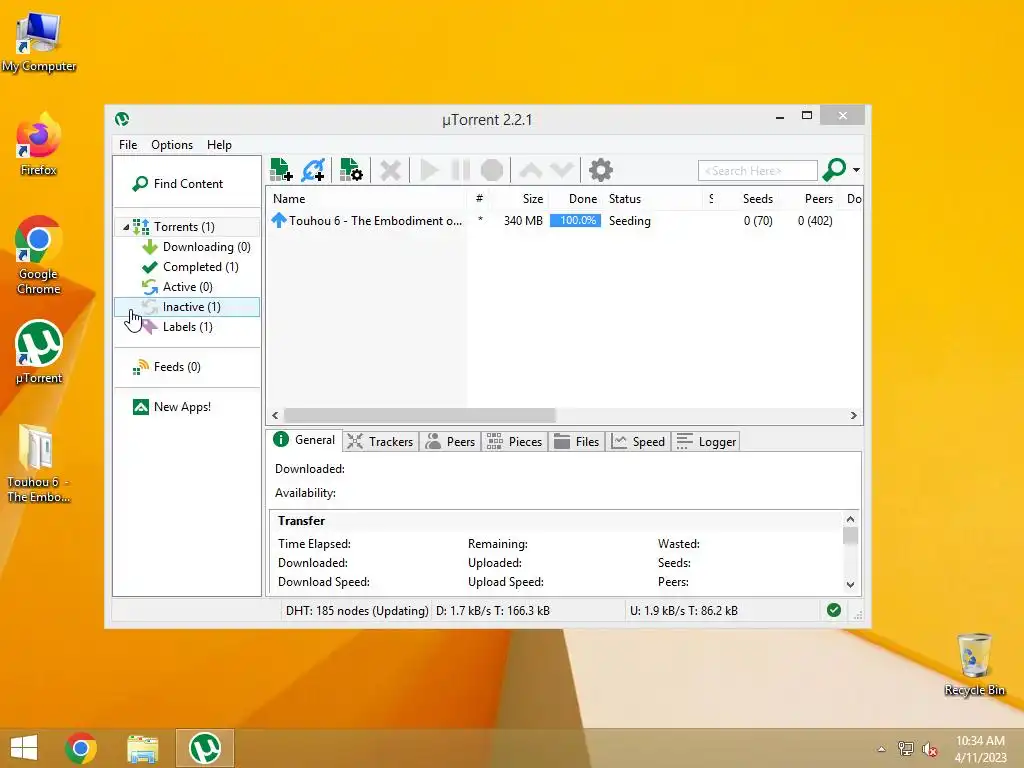Click the green search magnifier icon
1024x768 pixels.
coord(834,170)
